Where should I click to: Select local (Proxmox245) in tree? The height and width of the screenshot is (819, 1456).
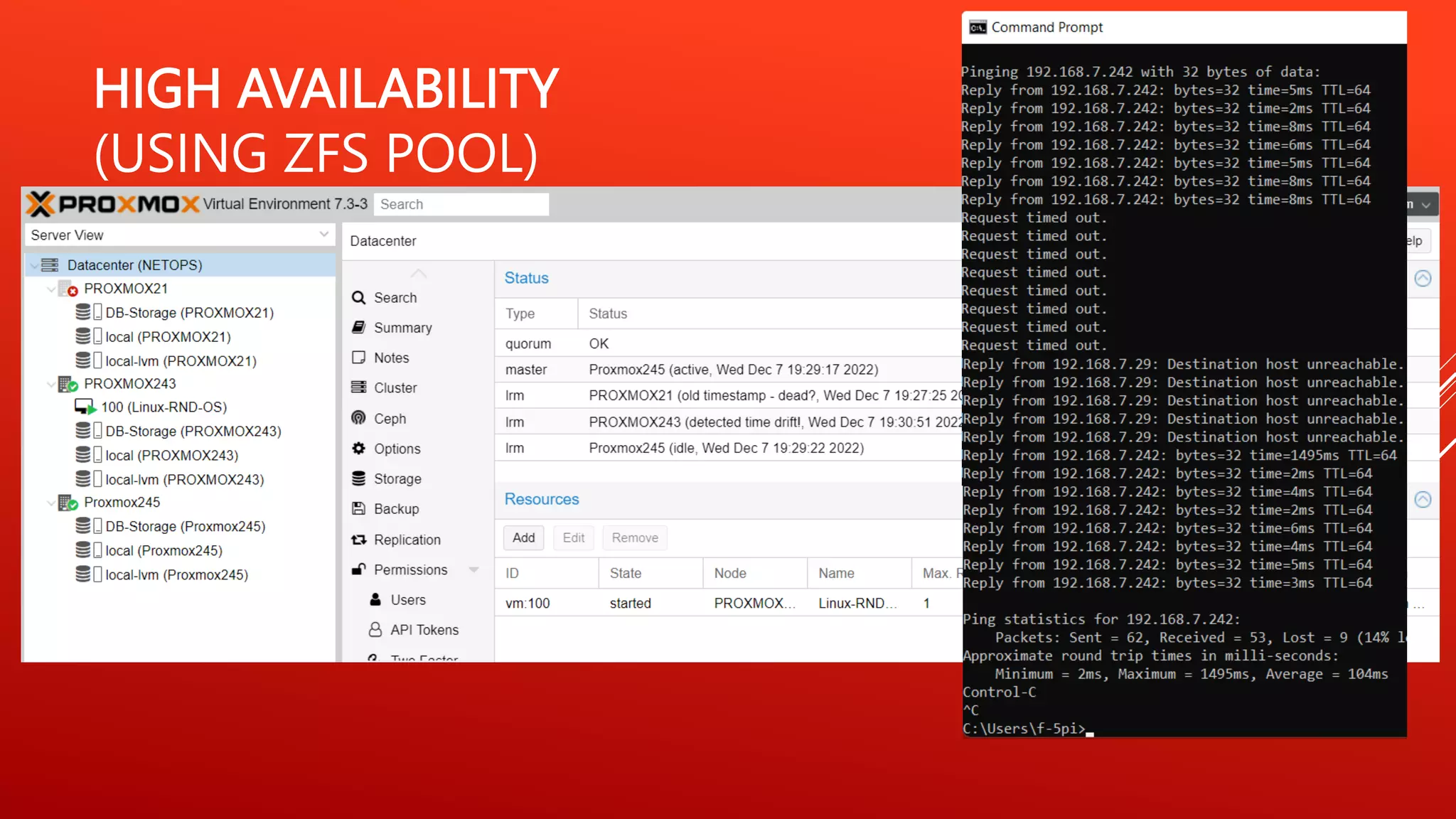click(164, 550)
